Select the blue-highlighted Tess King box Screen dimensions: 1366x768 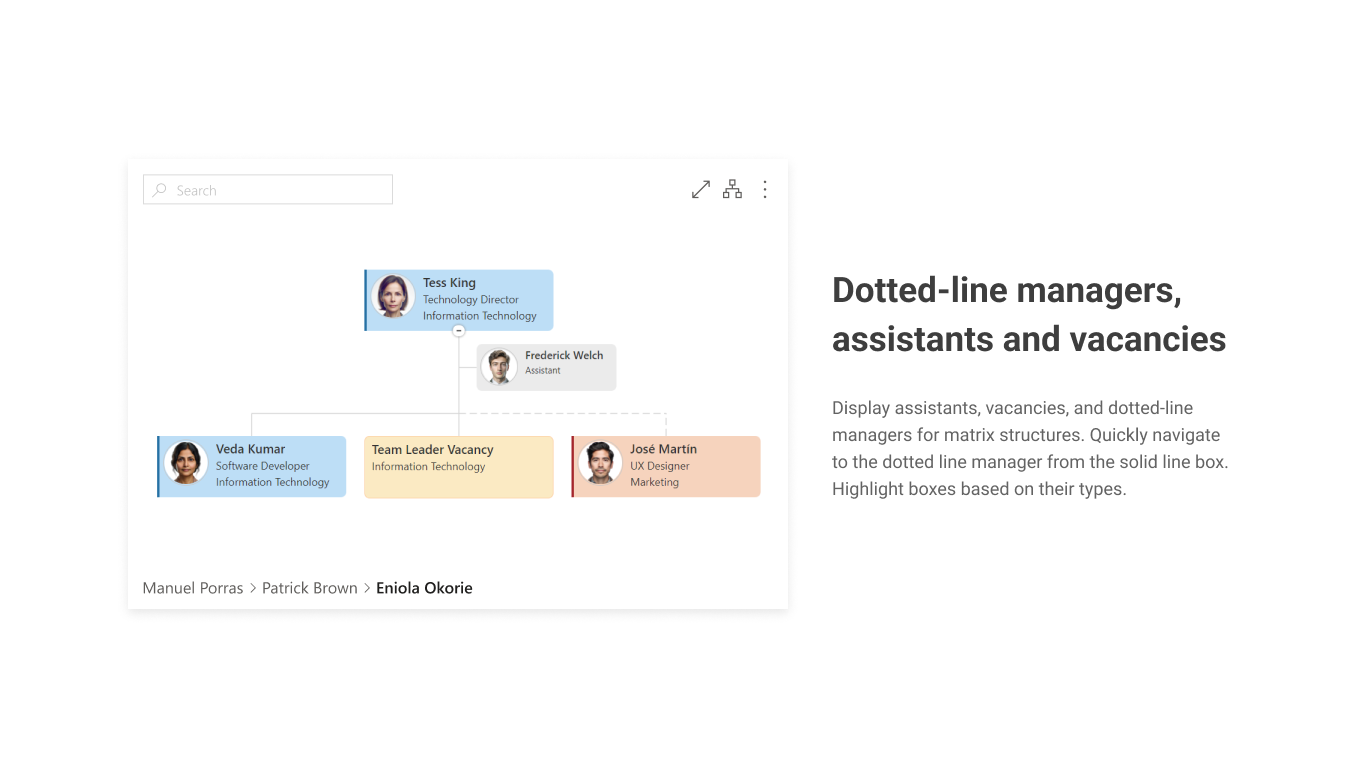[x=458, y=299]
